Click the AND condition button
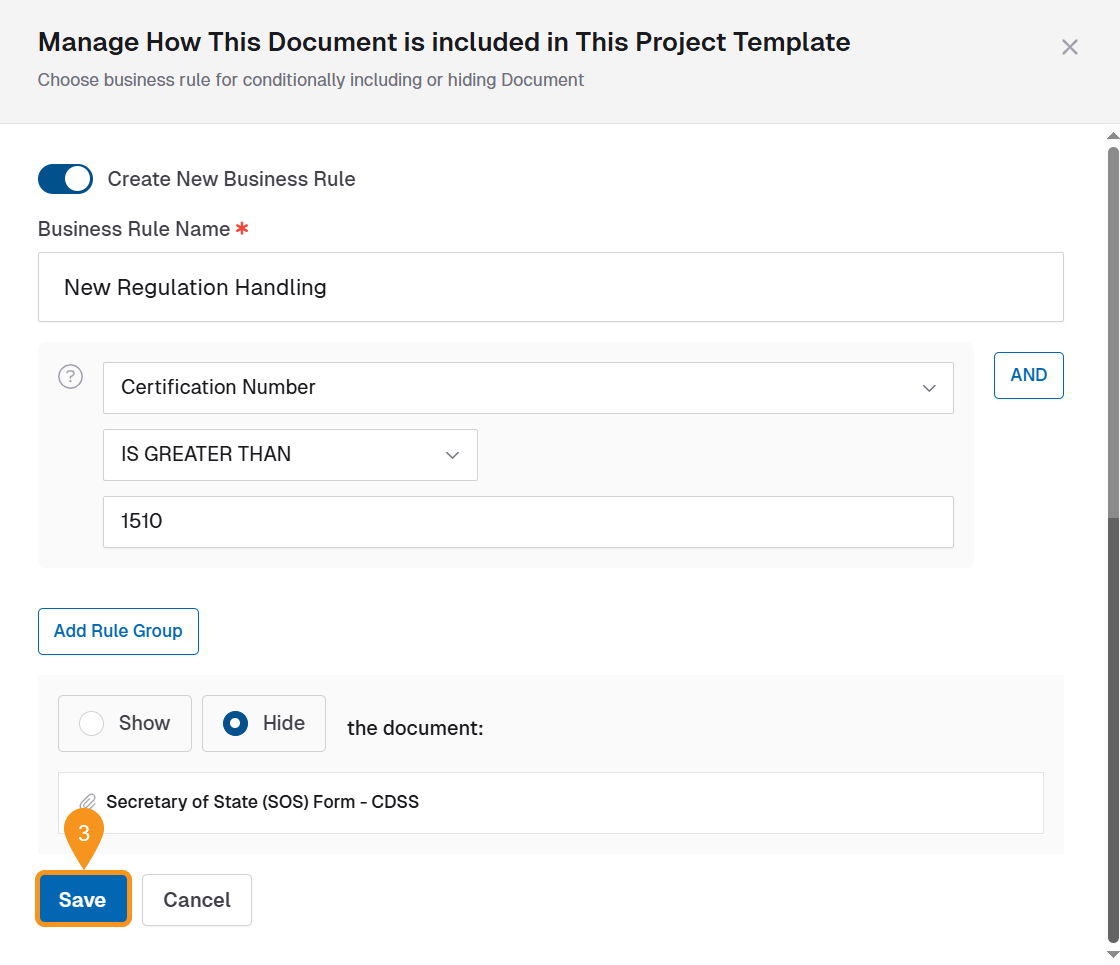 click(1028, 375)
